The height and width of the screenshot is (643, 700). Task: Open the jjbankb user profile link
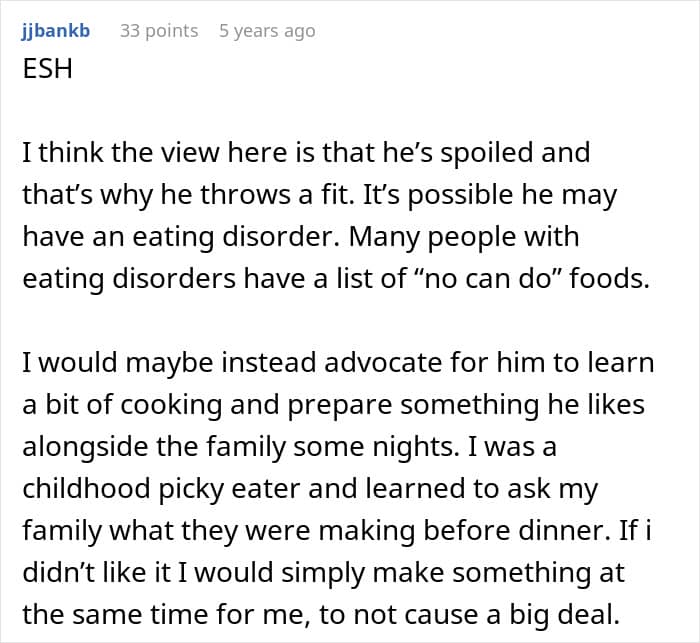(56, 31)
